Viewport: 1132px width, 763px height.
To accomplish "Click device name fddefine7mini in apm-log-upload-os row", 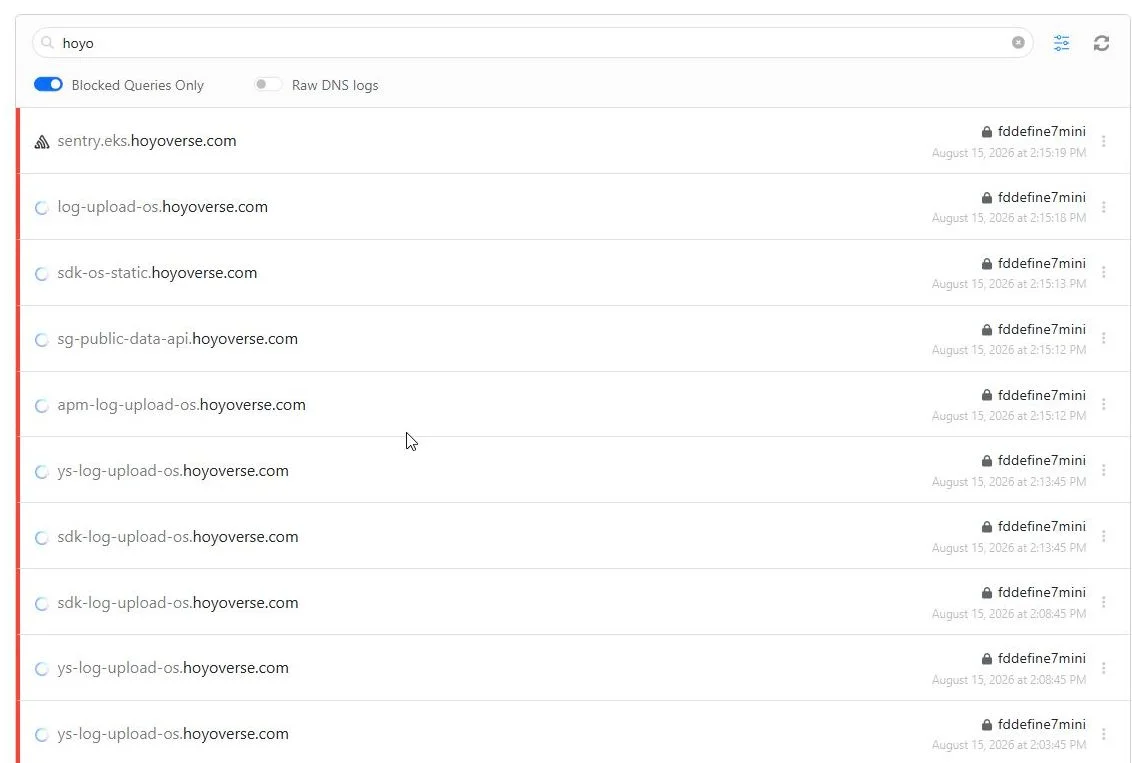I will coord(1042,396).
